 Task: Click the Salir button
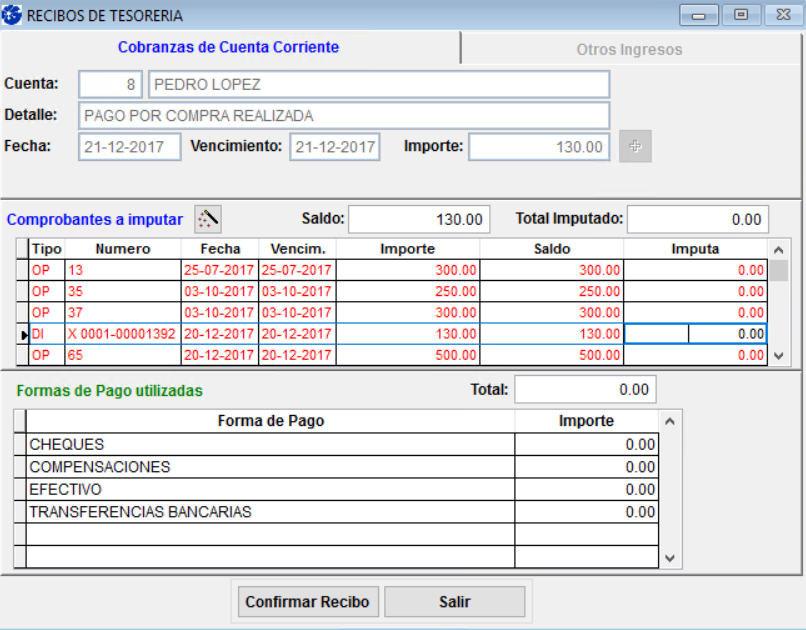click(x=454, y=602)
